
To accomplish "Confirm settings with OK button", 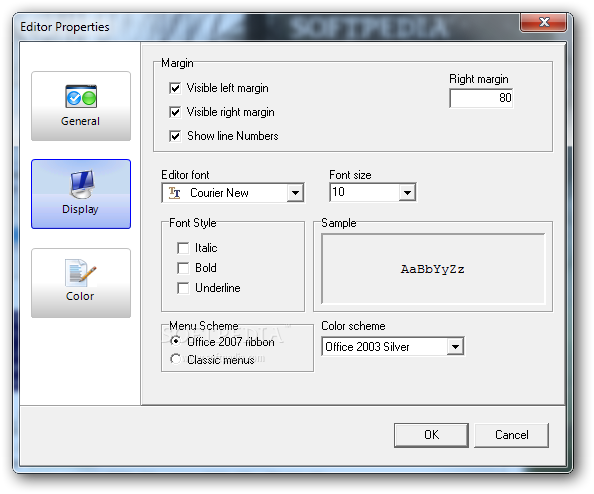I will click(431, 435).
